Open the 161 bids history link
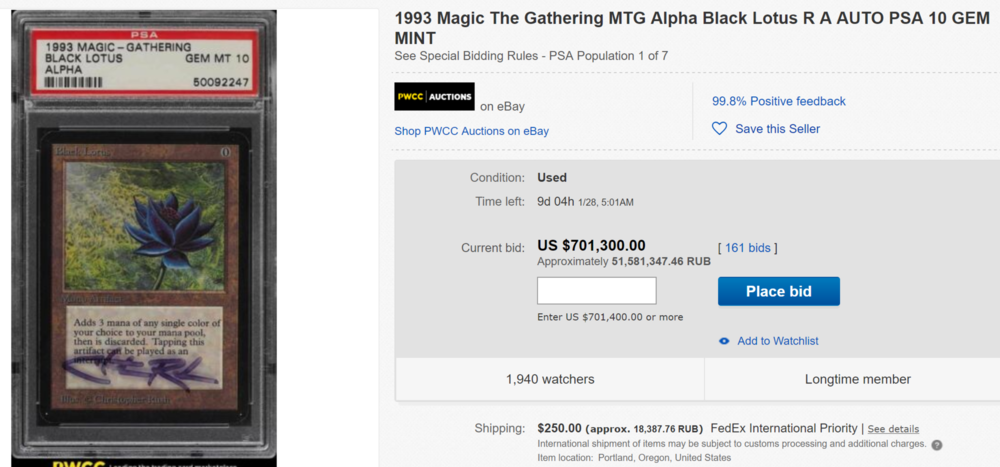Viewport: 1000px width, 467px height. coord(747,247)
